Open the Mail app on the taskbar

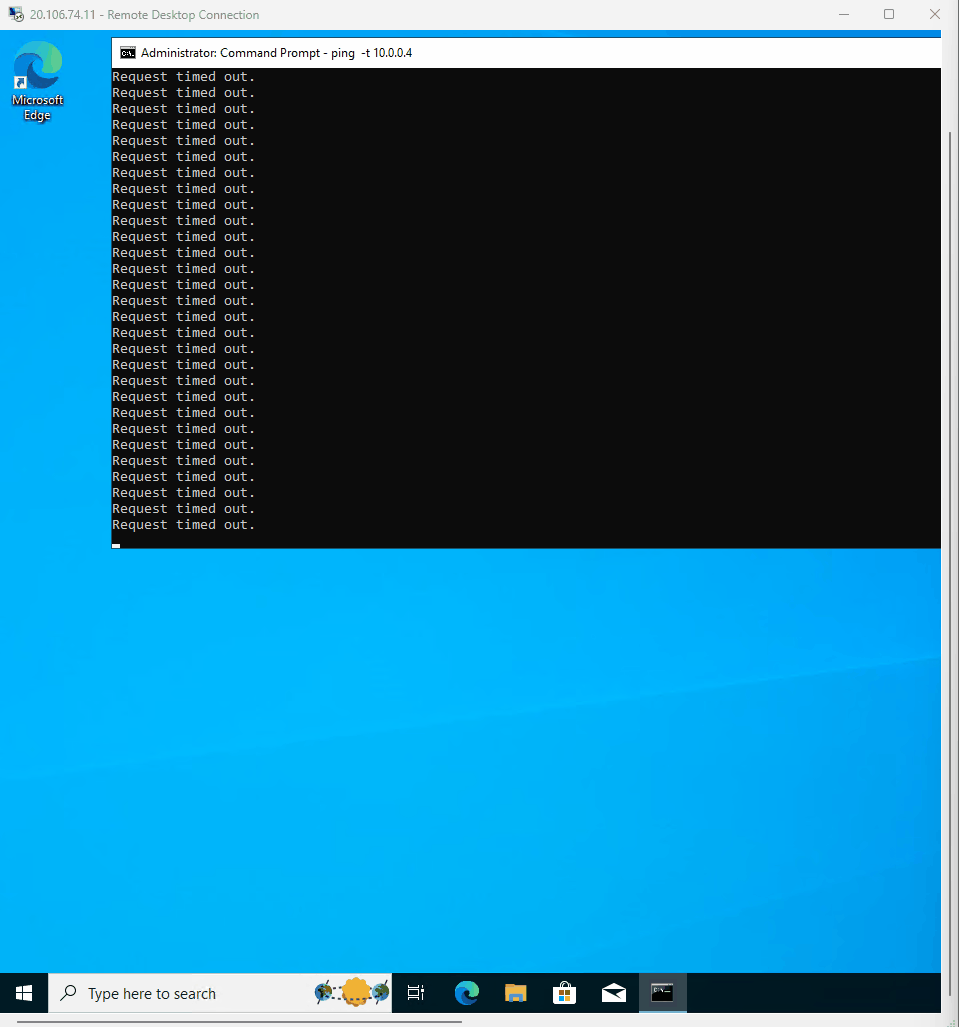pos(614,993)
